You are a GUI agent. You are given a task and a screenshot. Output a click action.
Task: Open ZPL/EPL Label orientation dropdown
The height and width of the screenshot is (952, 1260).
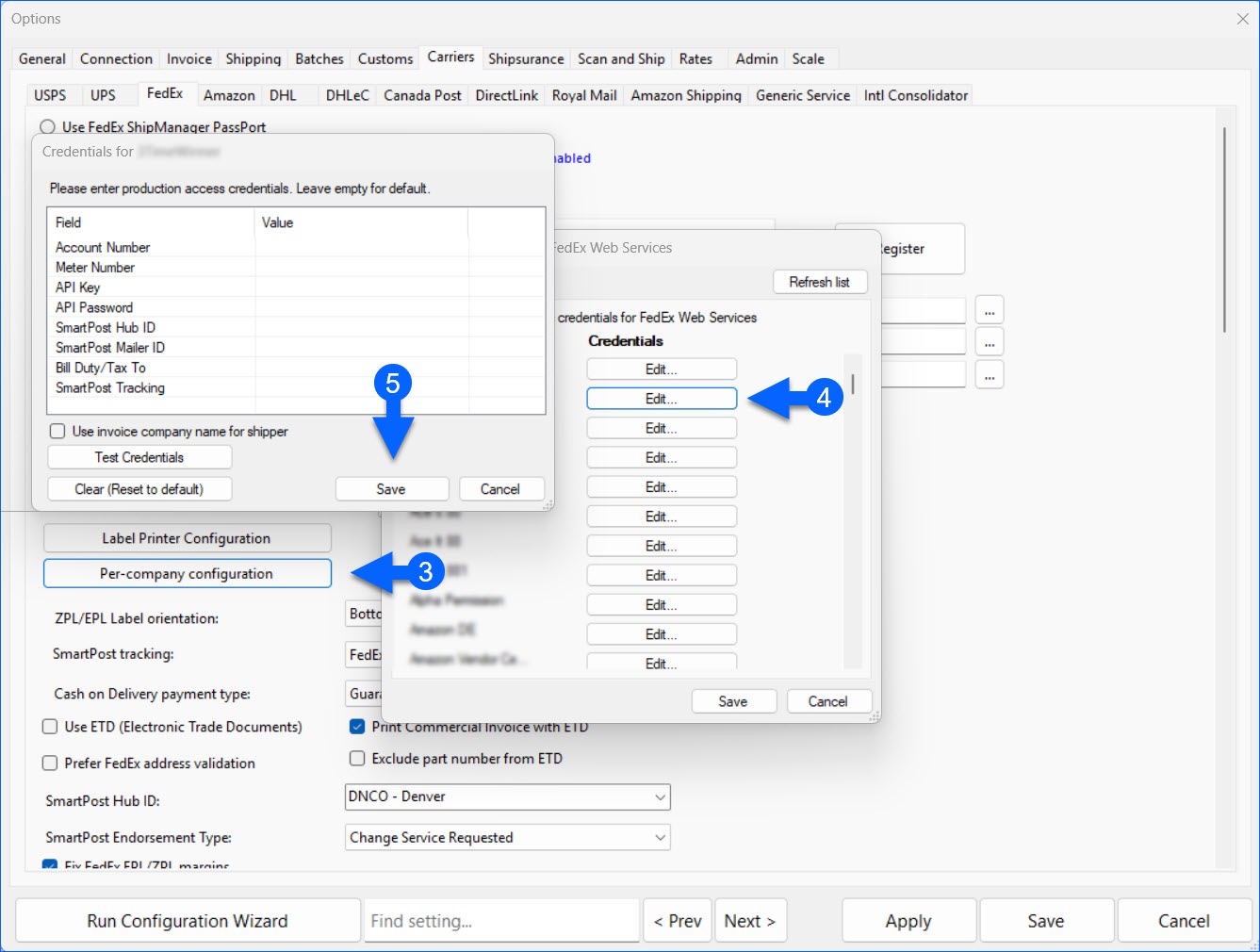point(364,614)
